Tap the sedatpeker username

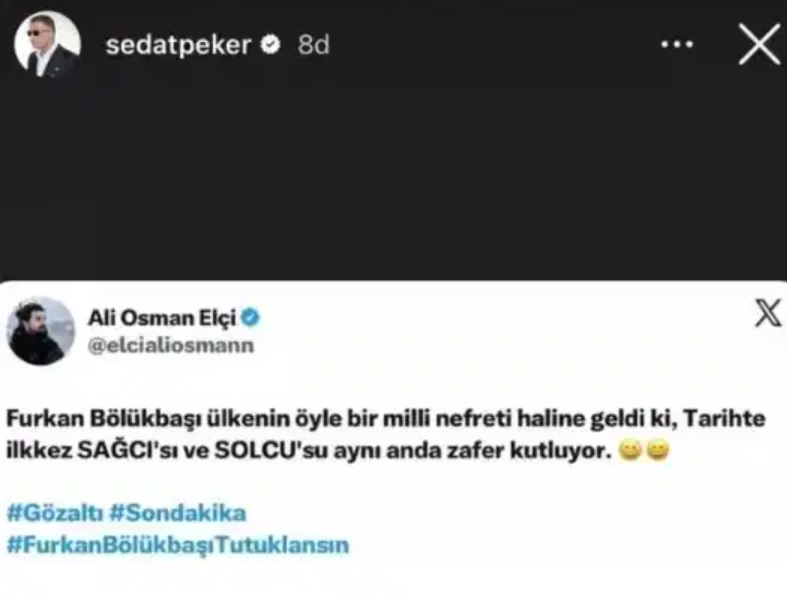178,45
